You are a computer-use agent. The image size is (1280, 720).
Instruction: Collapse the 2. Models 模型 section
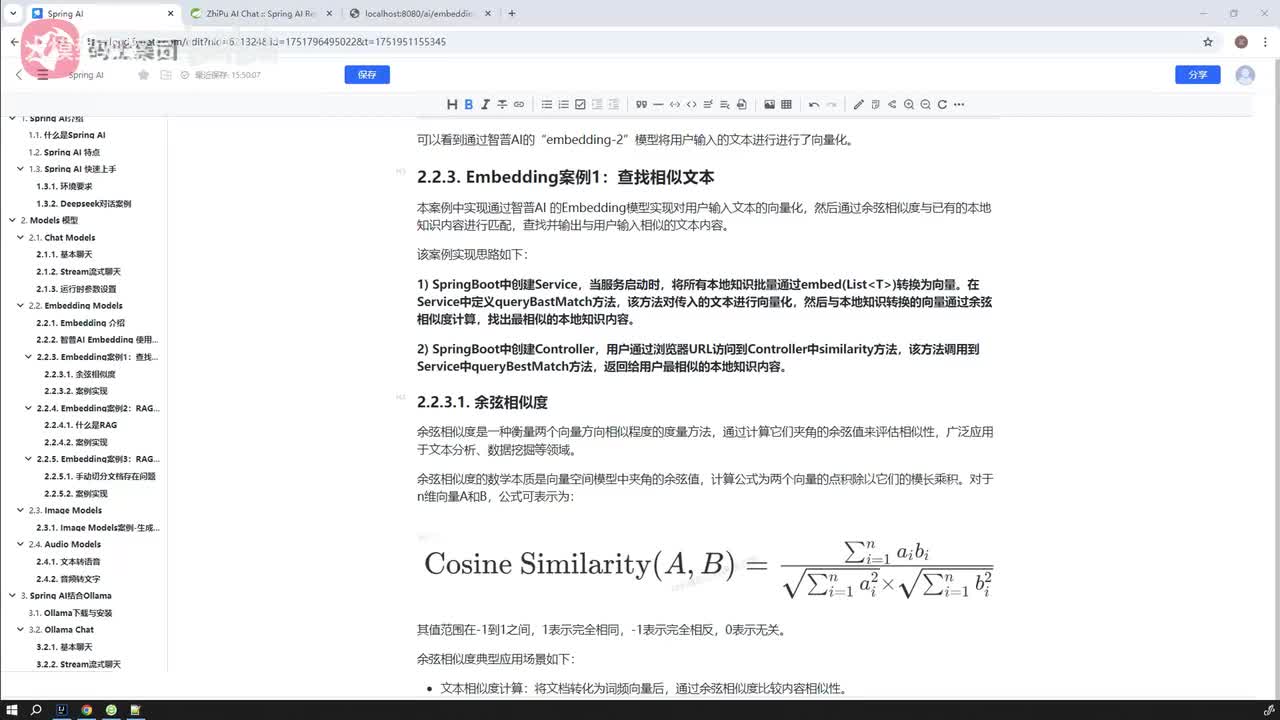tap(11, 220)
